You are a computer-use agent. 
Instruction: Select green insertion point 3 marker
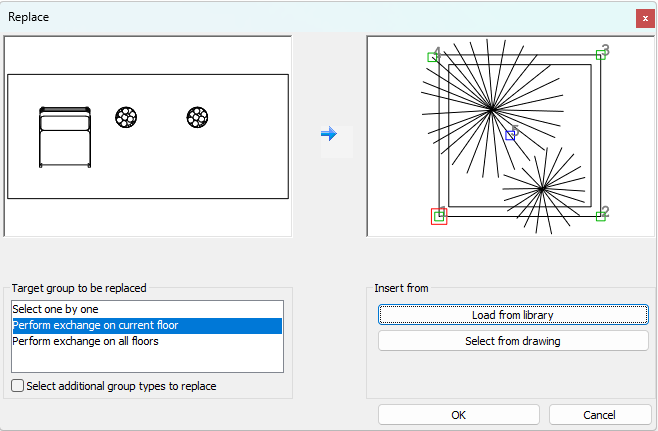pos(600,54)
